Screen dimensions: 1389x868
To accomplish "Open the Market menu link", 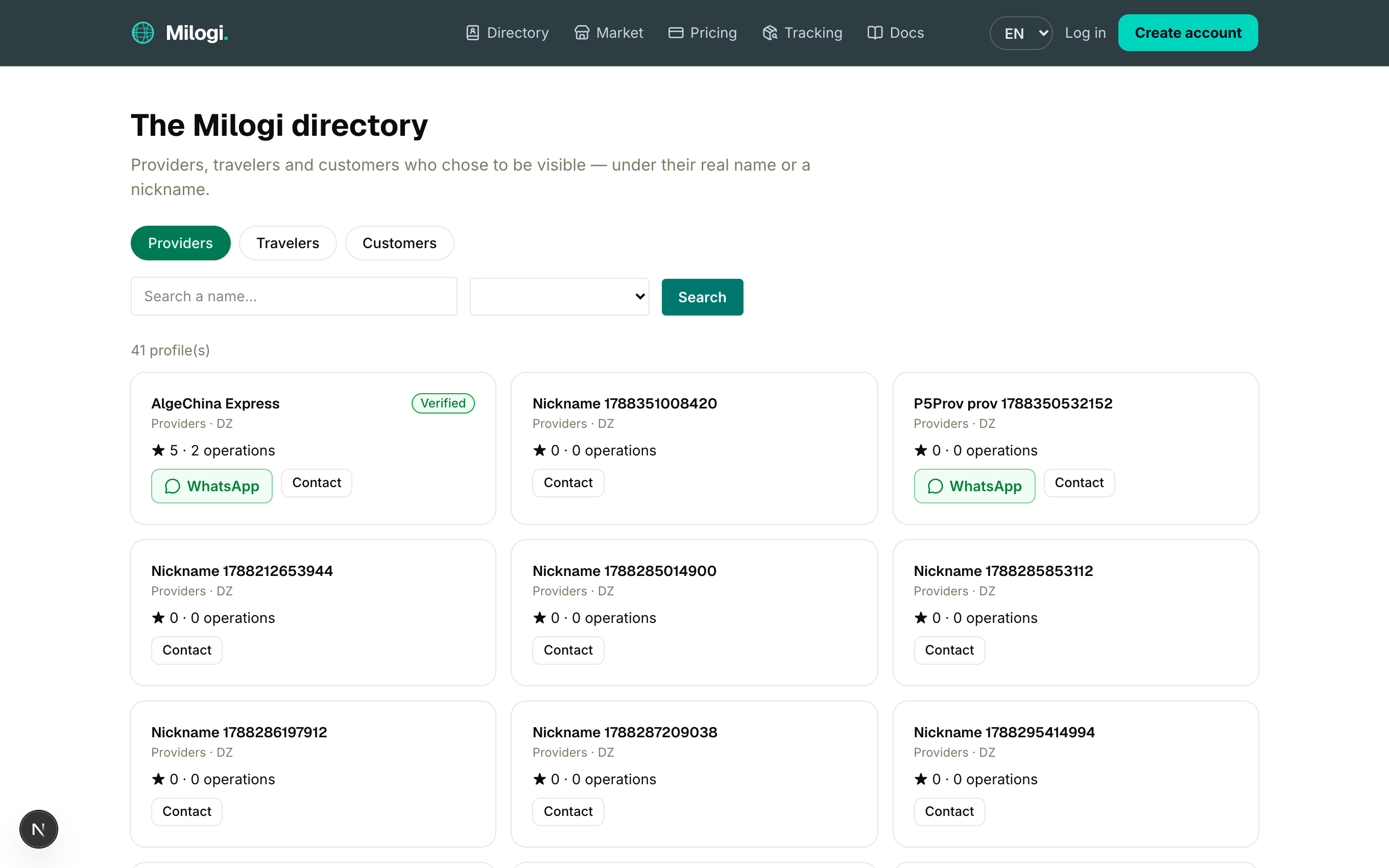I will coord(608,33).
